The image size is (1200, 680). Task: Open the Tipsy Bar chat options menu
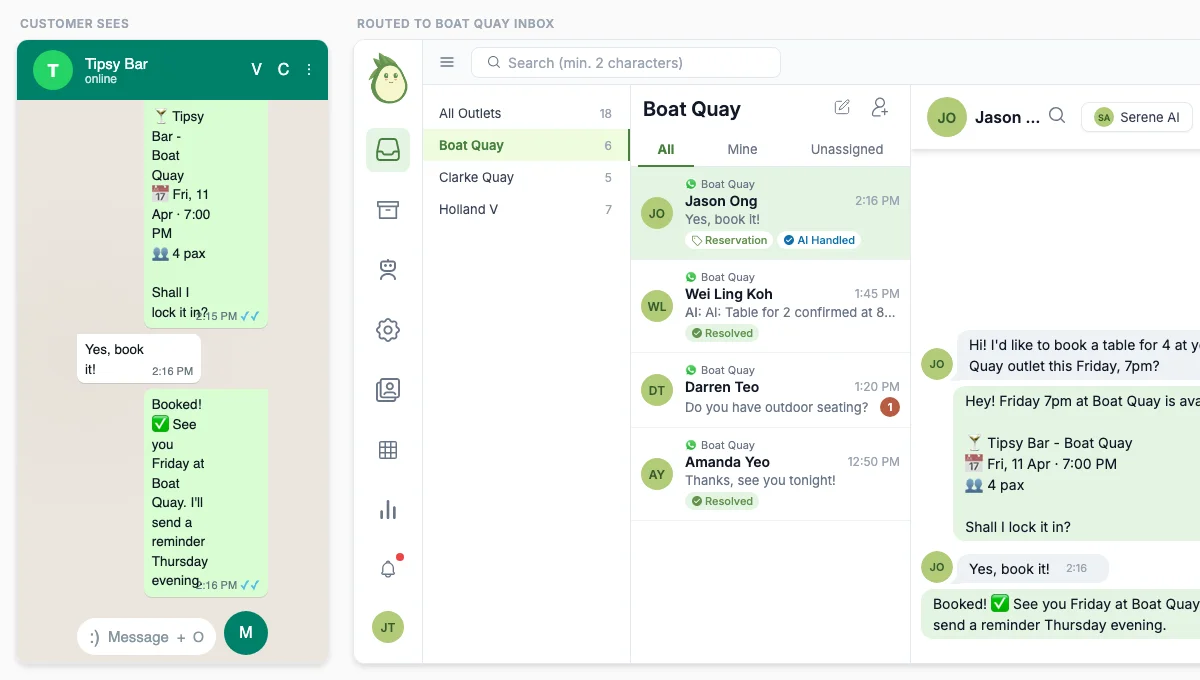click(310, 70)
